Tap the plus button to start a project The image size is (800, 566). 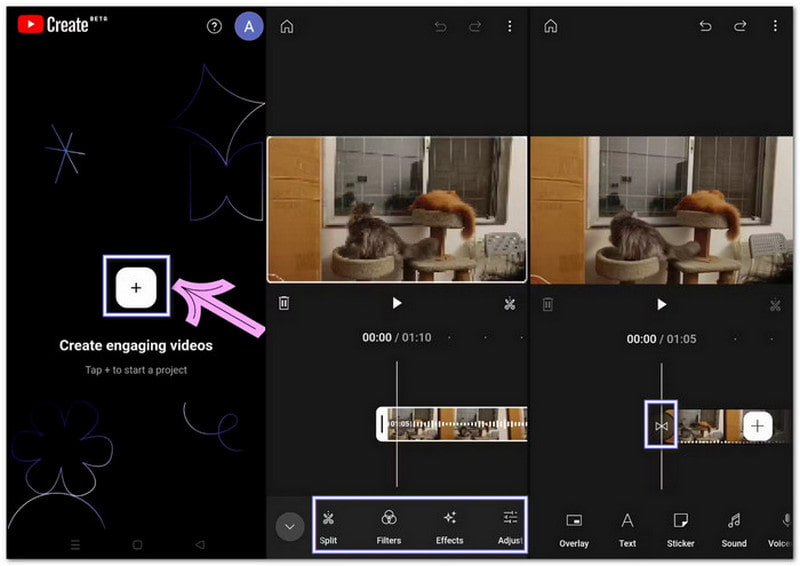[x=136, y=287]
